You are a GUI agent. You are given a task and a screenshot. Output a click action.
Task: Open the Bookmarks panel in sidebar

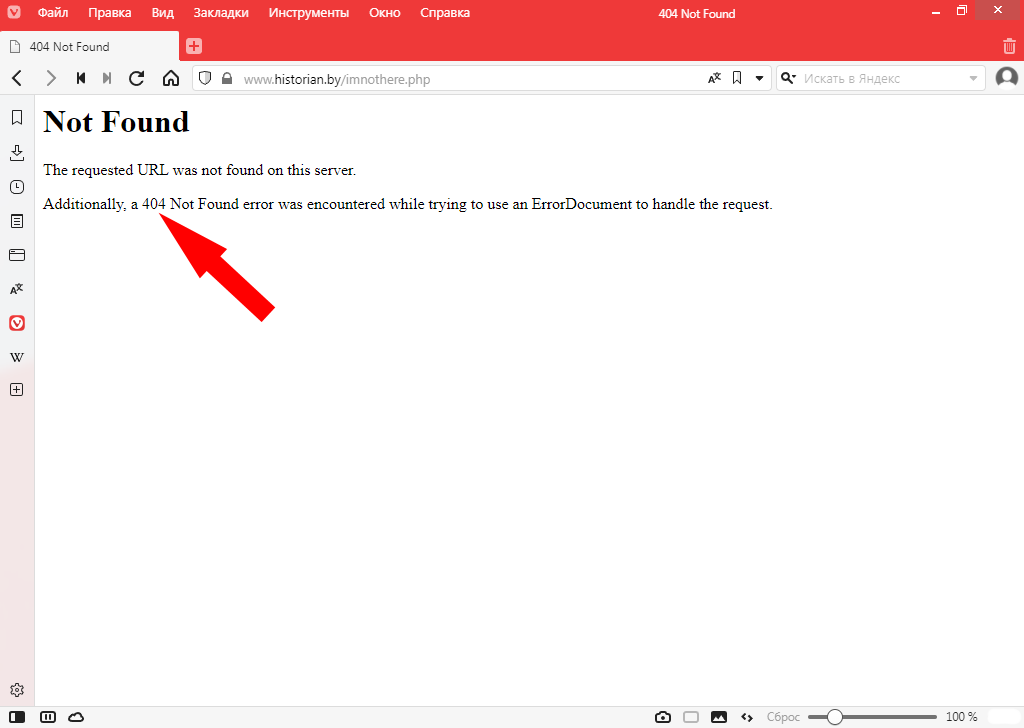pos(16,118)
